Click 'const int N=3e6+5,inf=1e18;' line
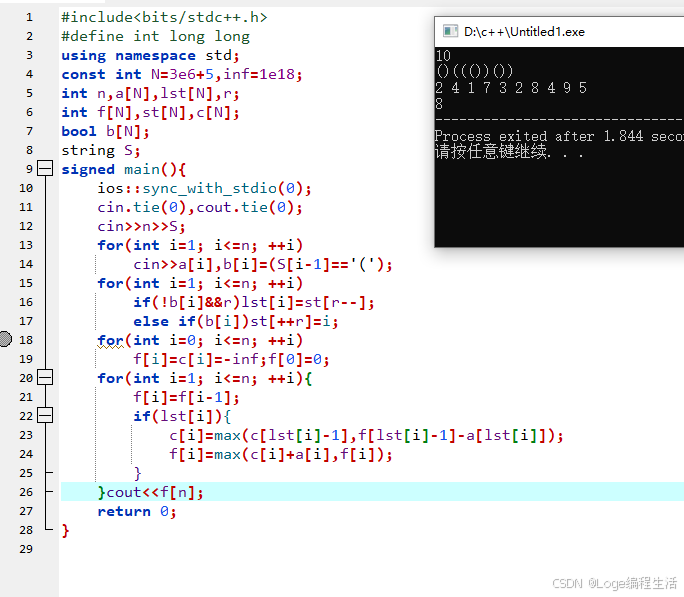This screenshot has height=597, width=684. (181, 74)
